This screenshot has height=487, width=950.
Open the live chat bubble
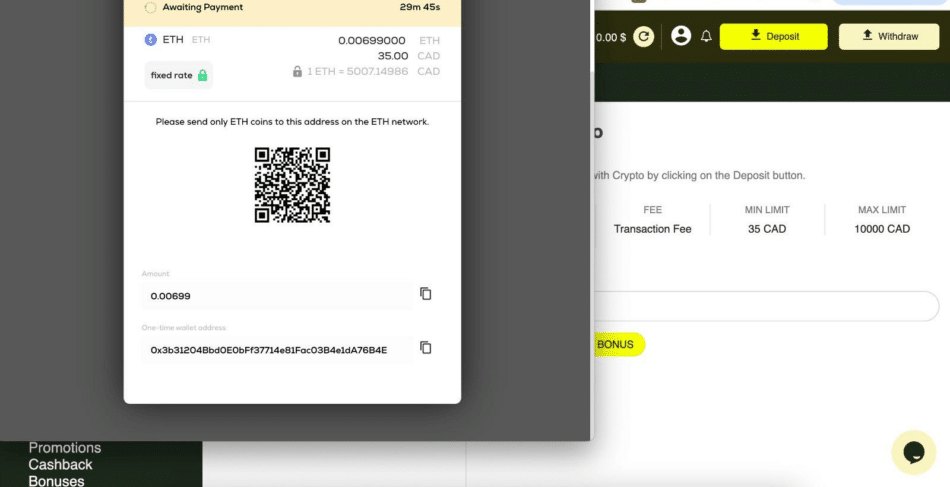click(x=914, y=452)
